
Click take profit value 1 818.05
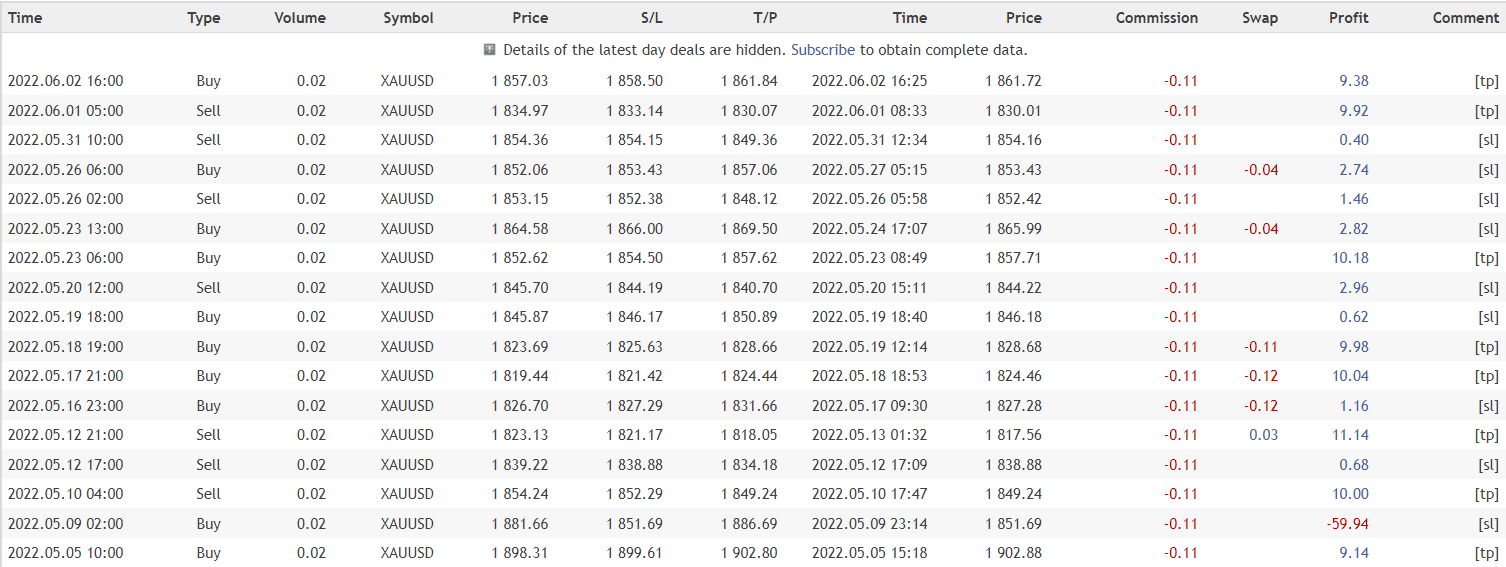749,435
